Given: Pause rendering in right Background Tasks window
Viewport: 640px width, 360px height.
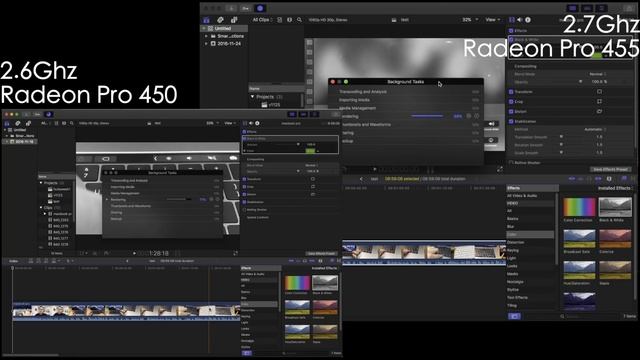Looking at the screenshot, I should [x=469, y=116].
